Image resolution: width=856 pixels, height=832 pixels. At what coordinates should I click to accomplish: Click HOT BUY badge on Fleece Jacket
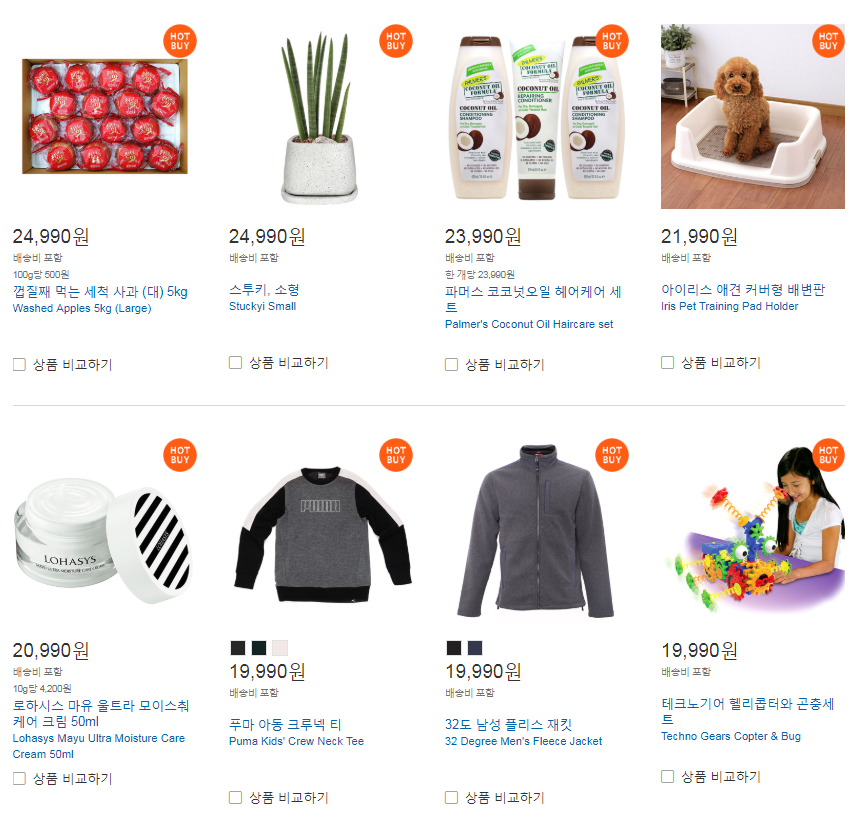coord(612,455)
